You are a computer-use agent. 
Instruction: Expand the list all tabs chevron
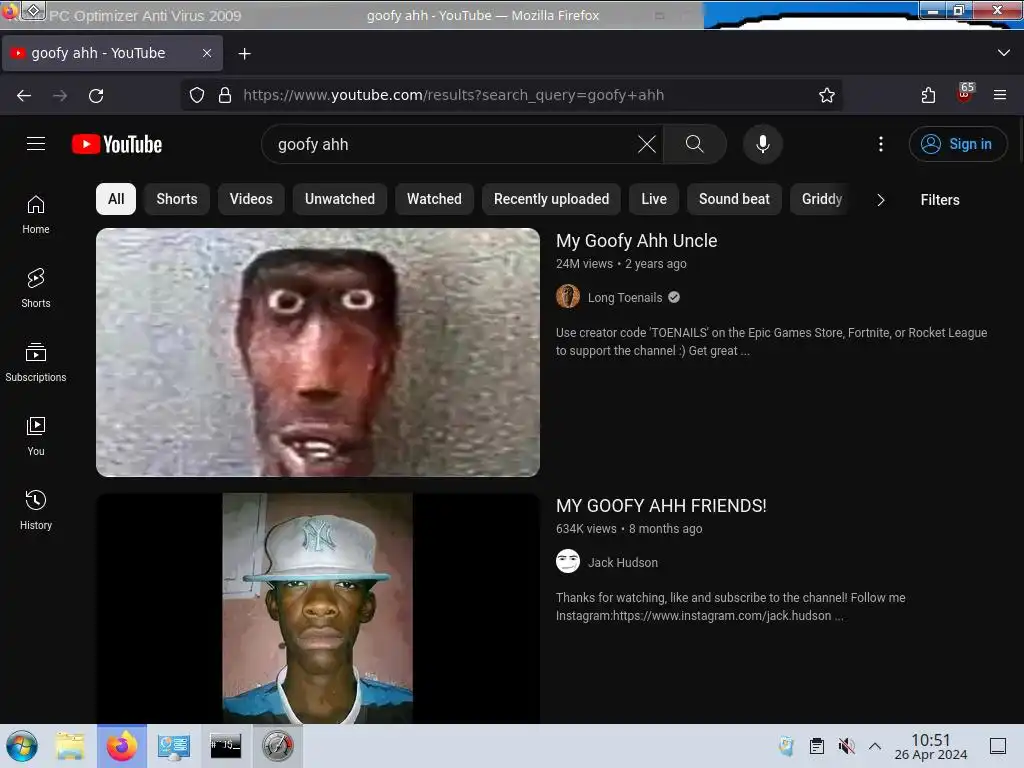click(1003, 53)
